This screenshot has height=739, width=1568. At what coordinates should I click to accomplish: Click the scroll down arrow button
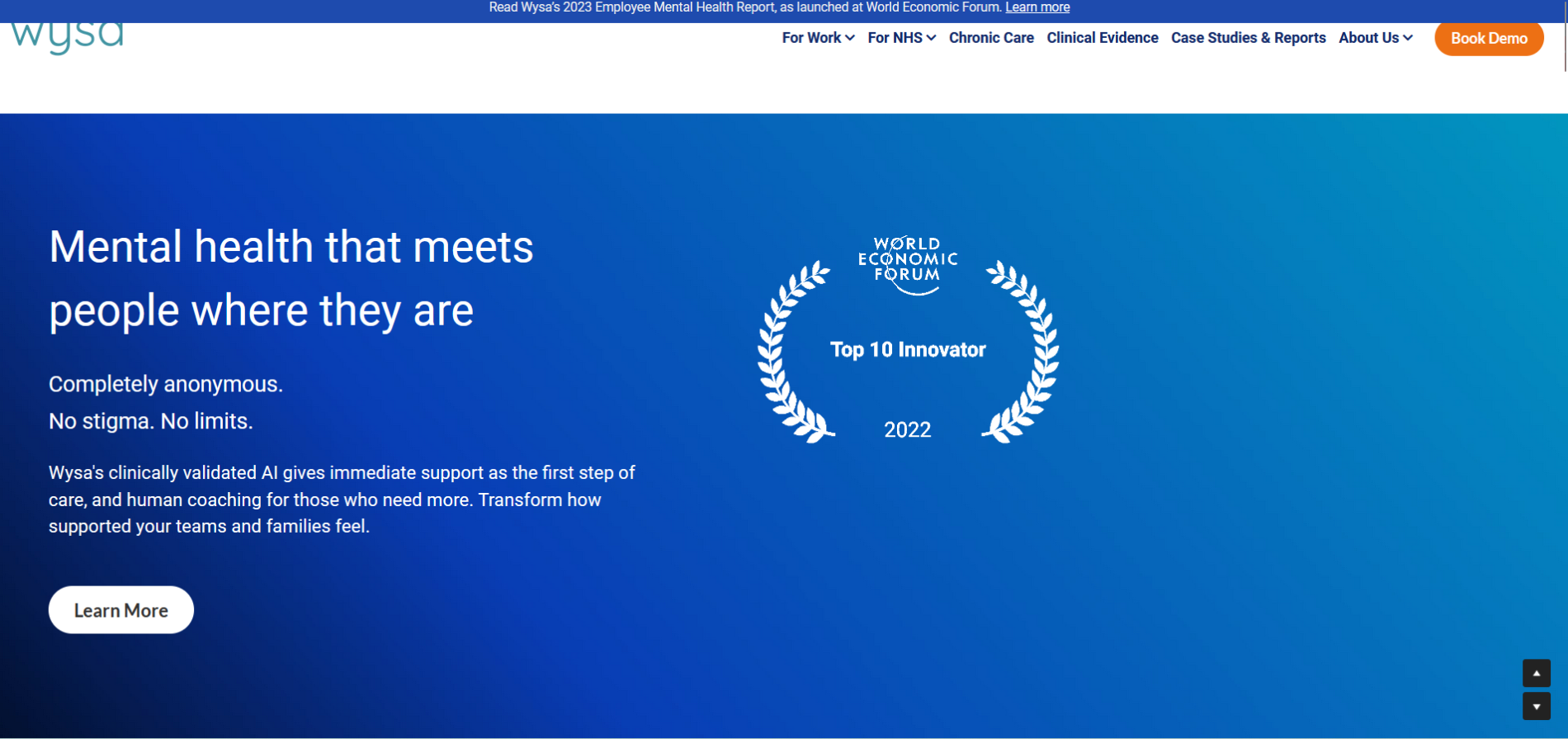[x=1536, y=707]
